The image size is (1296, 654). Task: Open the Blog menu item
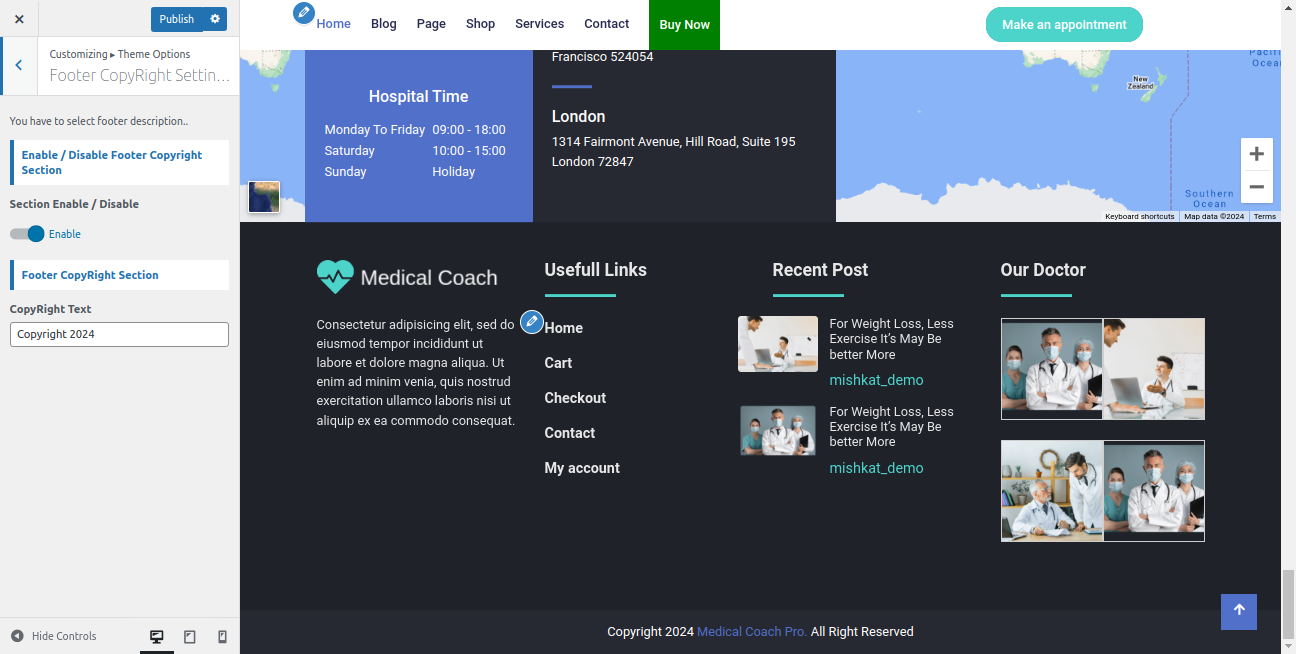coord(384,24)
